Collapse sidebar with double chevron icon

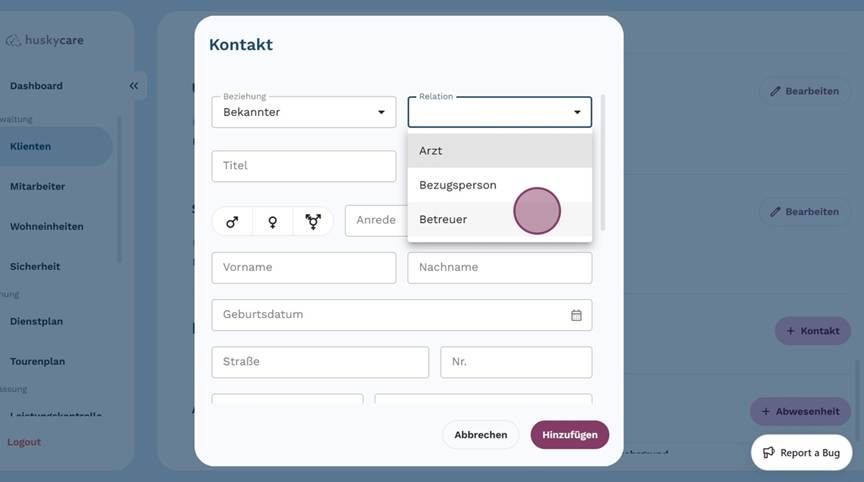(x=133, y=86)
